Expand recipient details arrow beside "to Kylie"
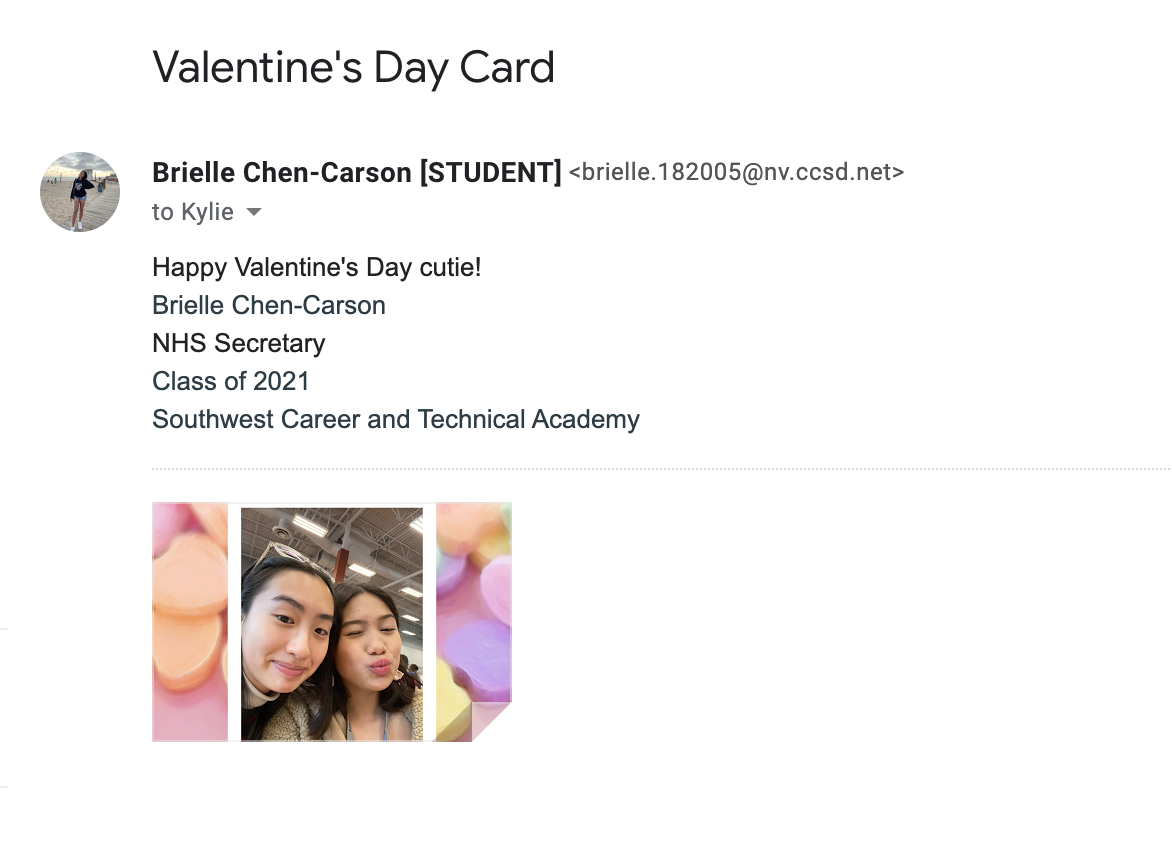The height and width of the screenshot is (848, 1172). tap(254, 212)
